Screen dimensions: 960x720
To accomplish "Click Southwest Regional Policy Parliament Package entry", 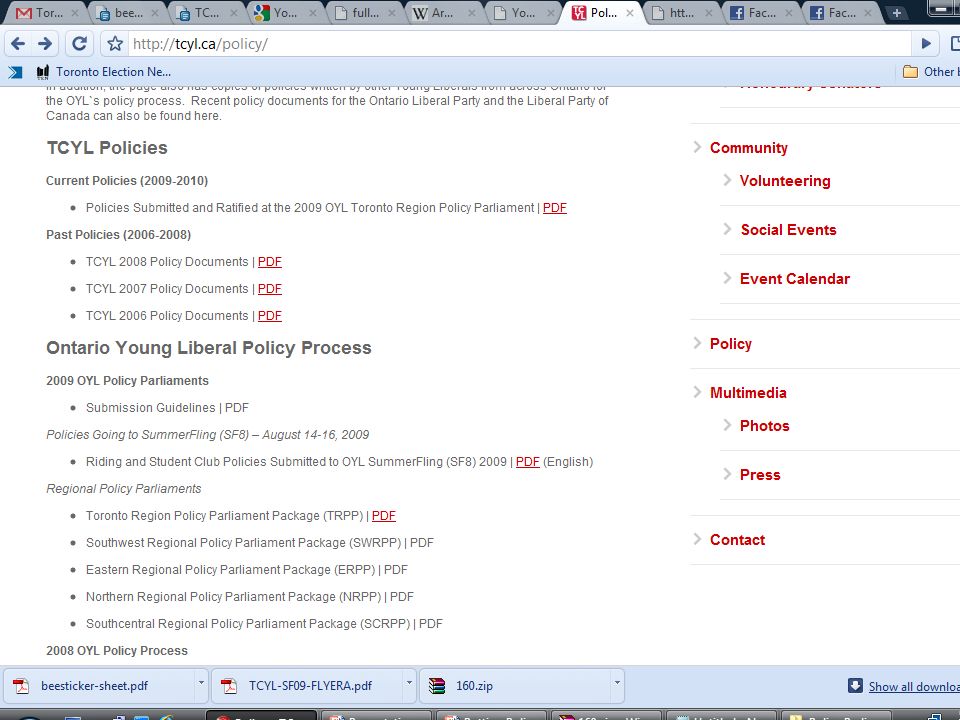I will 260,542.
